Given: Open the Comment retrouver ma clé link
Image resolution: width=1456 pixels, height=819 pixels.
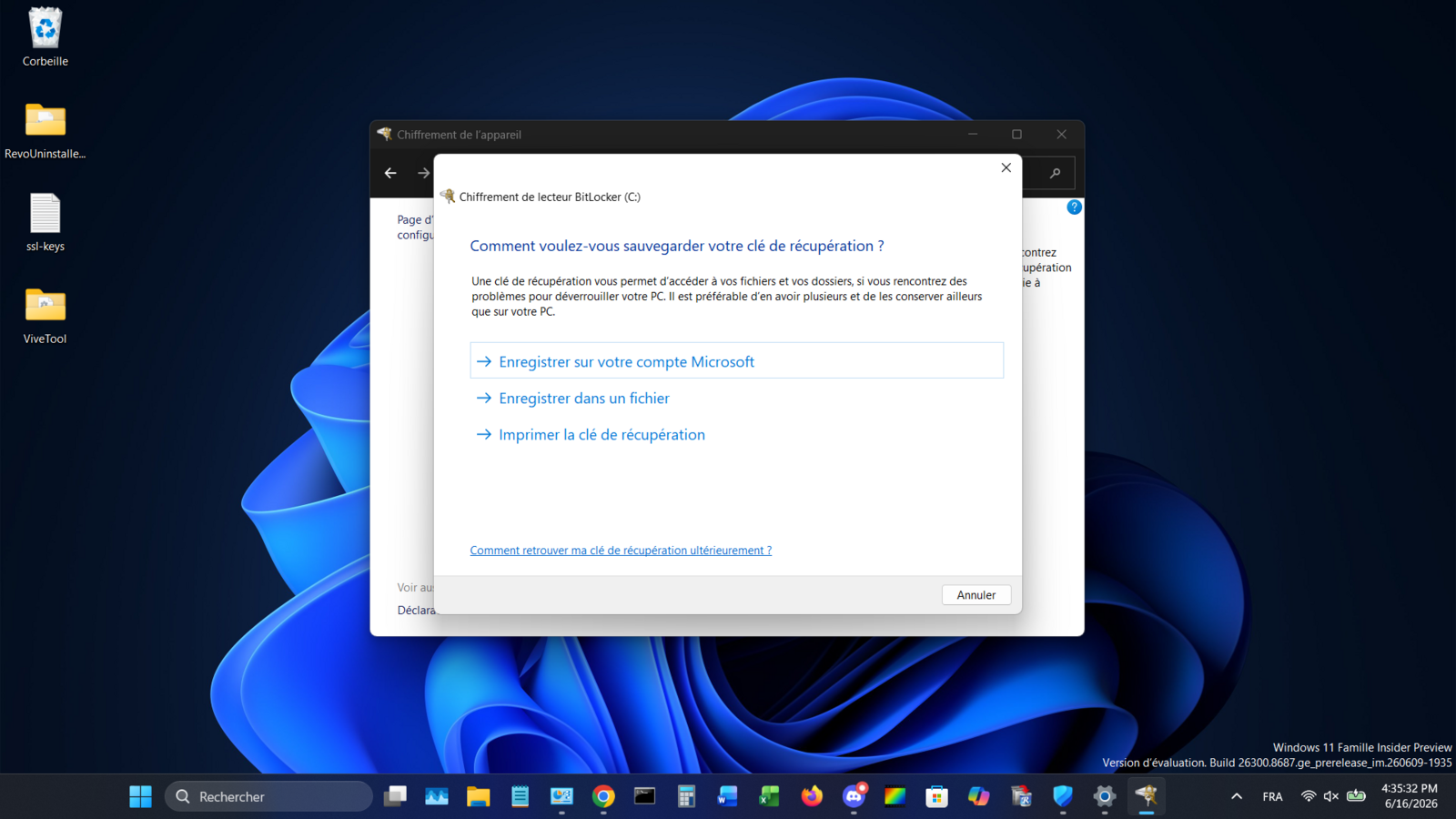Looking at the screenshot, I should point(621,551).
